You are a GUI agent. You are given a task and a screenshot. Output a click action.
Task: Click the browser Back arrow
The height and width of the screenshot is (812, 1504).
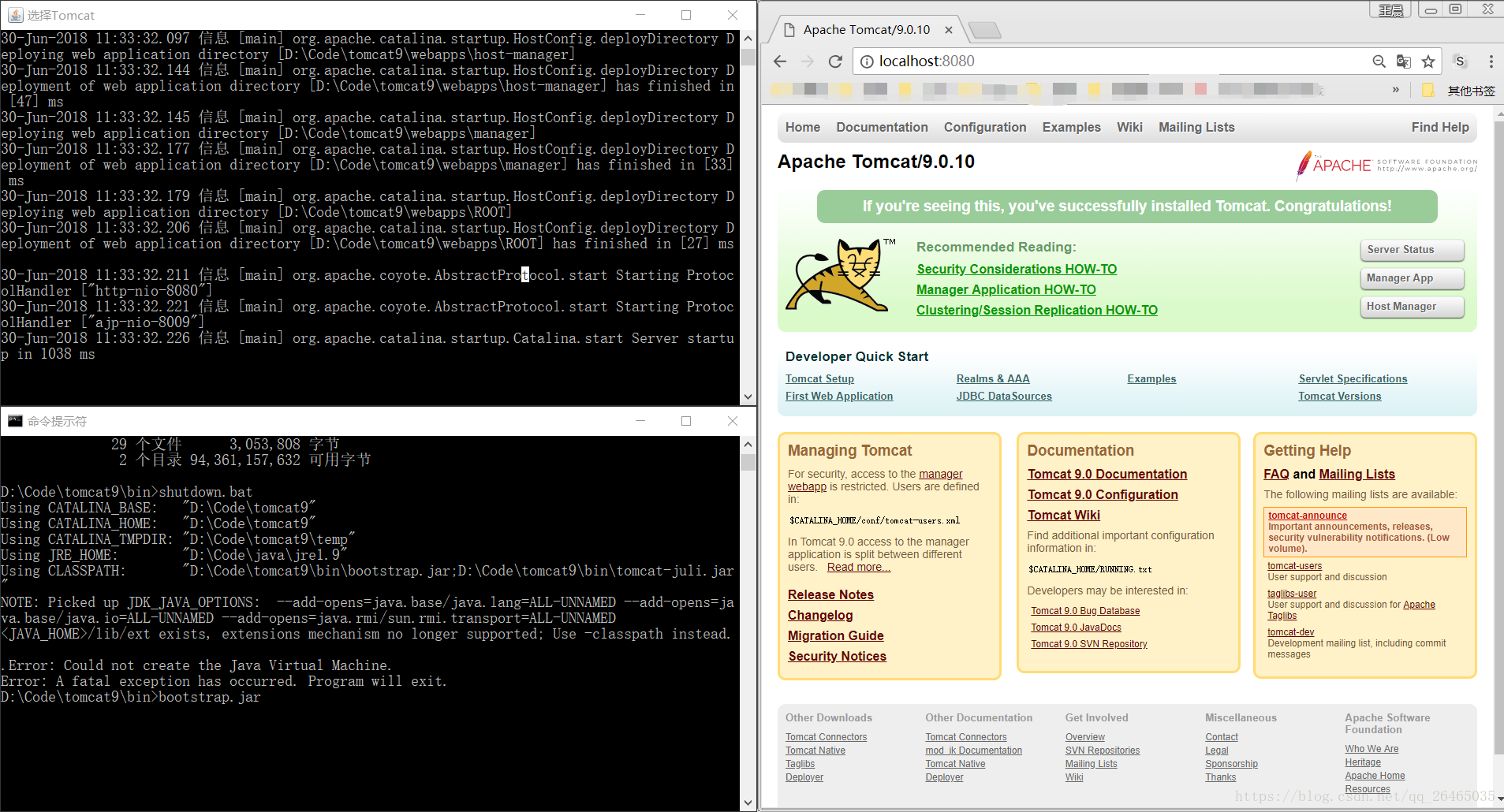(x=780, y=61)
